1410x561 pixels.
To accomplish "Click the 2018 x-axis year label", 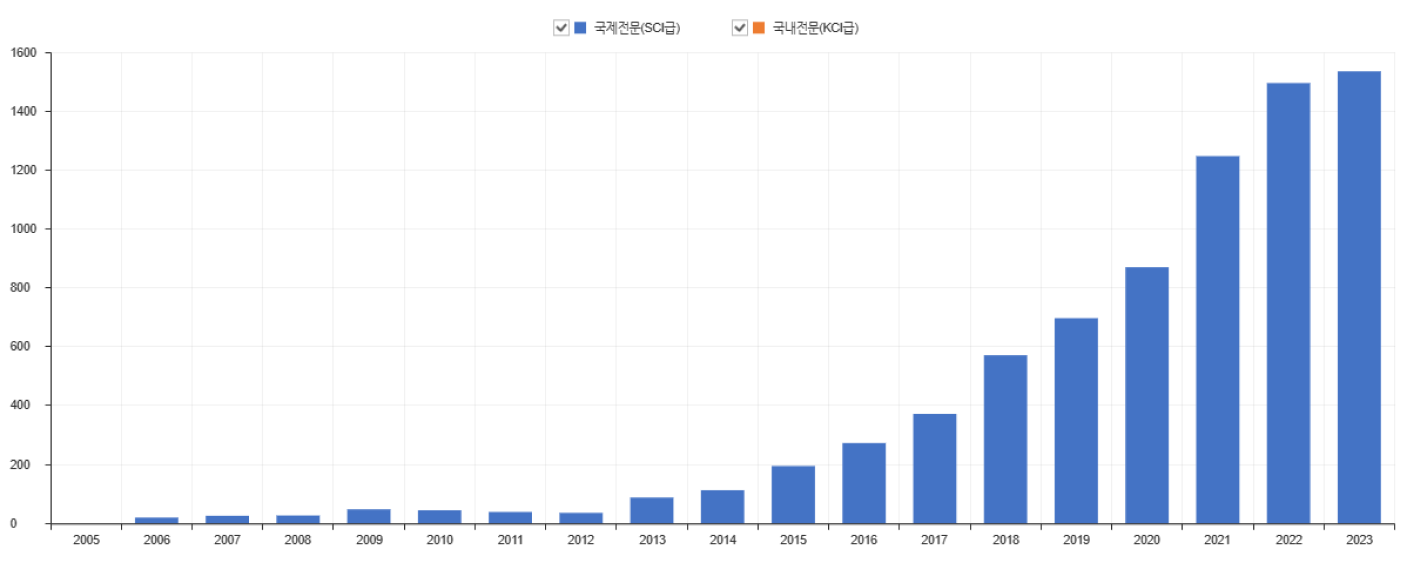I will click(x=1005, y=540).
